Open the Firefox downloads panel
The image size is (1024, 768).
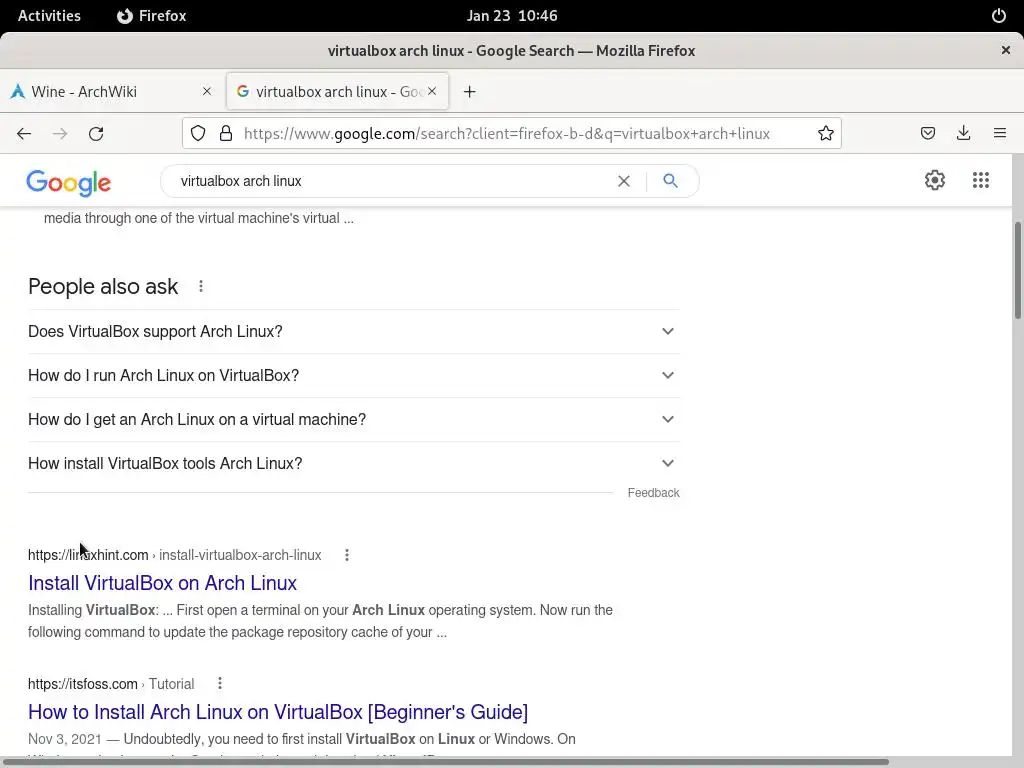coord(963,134)
